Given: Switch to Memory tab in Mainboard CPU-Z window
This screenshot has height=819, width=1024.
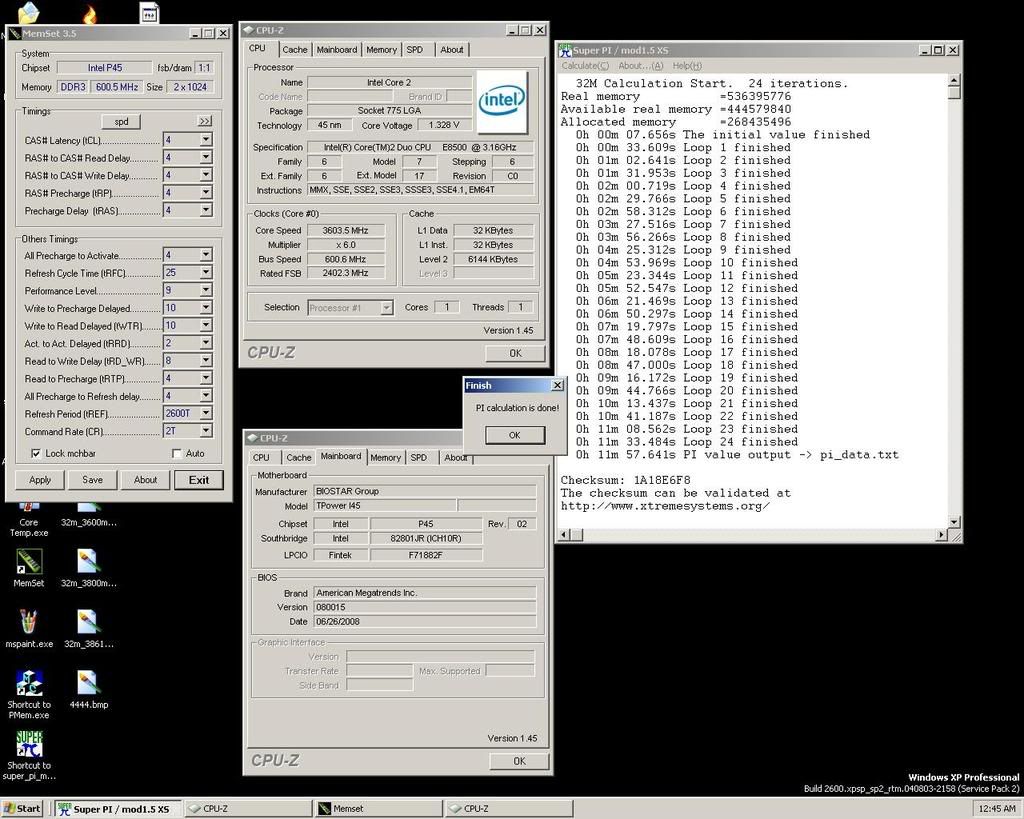Looking at the screenshot, I should click(385, 458).
